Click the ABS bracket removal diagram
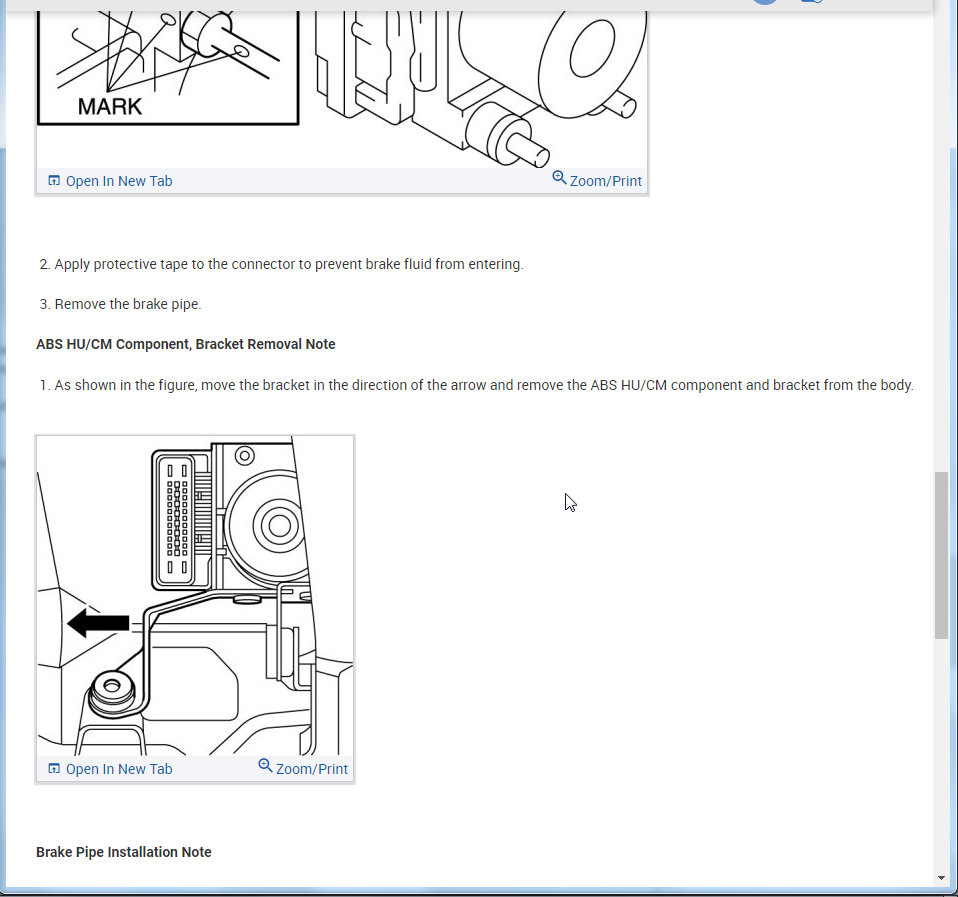The height and width of the screenshot is (897, 958). tap(195, 596)
